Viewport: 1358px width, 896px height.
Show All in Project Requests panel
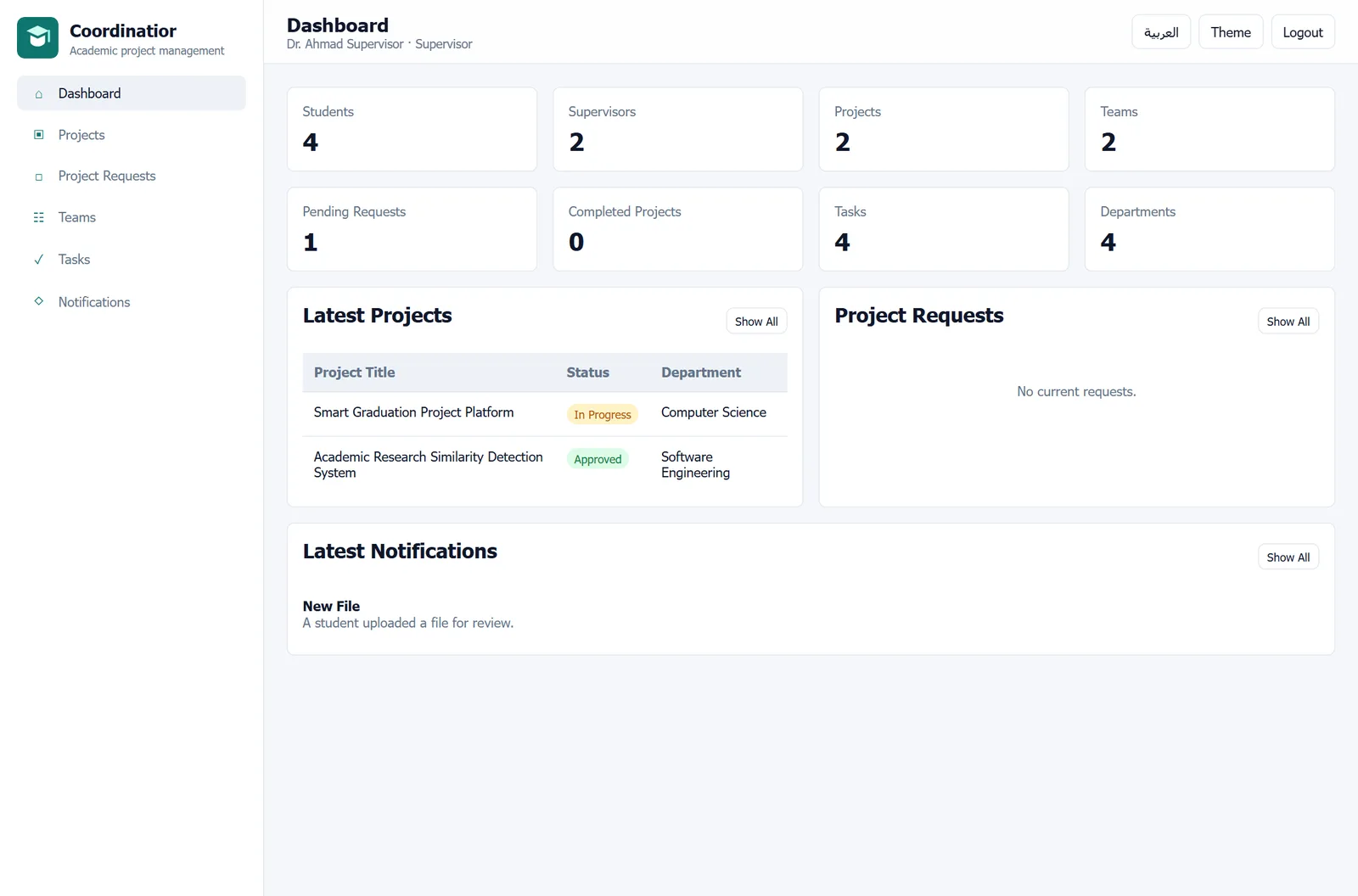(1288, 322)
